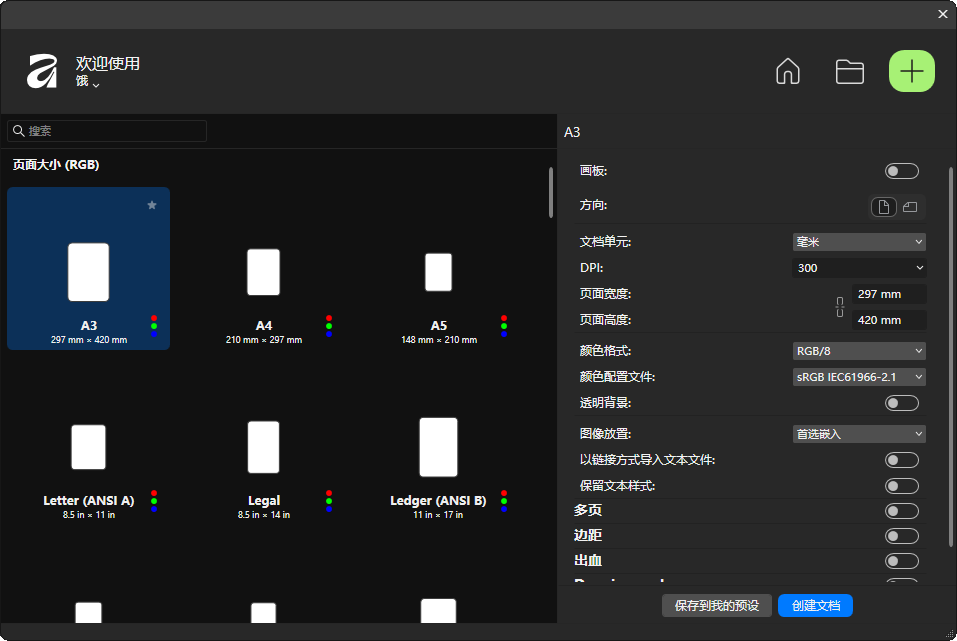Viewport: 957px width, 641px height.
Task: Close the welcome window
Action: pos(942,14)
